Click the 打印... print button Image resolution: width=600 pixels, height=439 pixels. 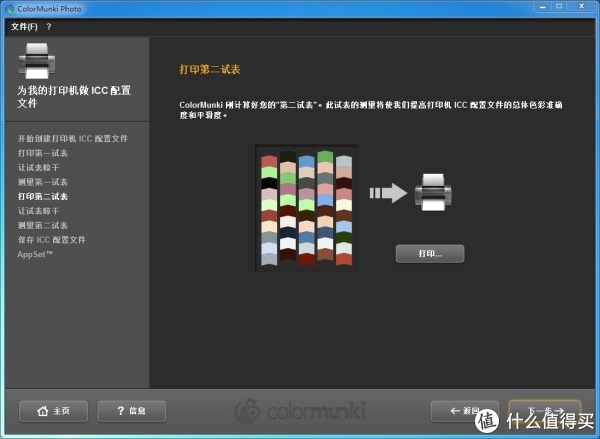click(430, 254)
